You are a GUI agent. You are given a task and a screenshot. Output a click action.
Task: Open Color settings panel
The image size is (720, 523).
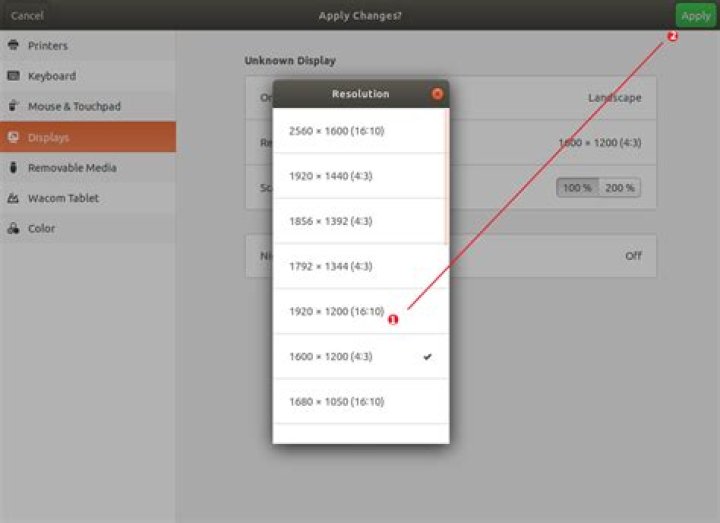pos(88,228)
